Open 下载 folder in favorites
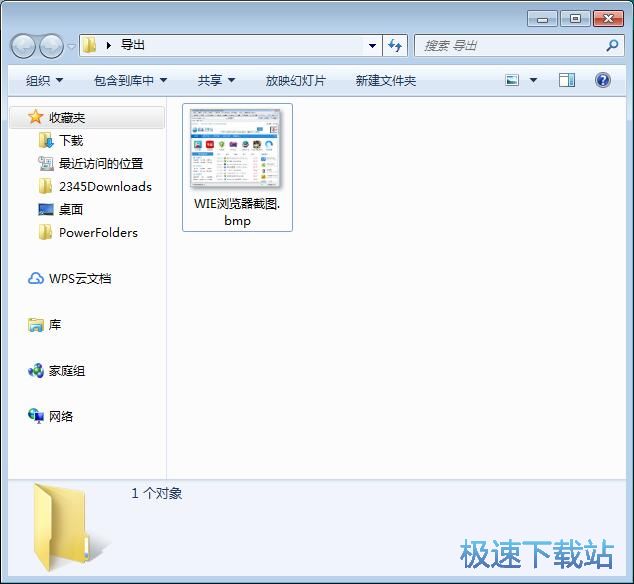 (71, 140)
